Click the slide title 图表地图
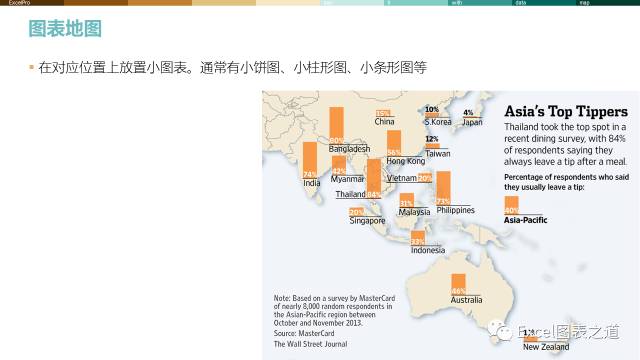The image size is (640, 360). 65,29
